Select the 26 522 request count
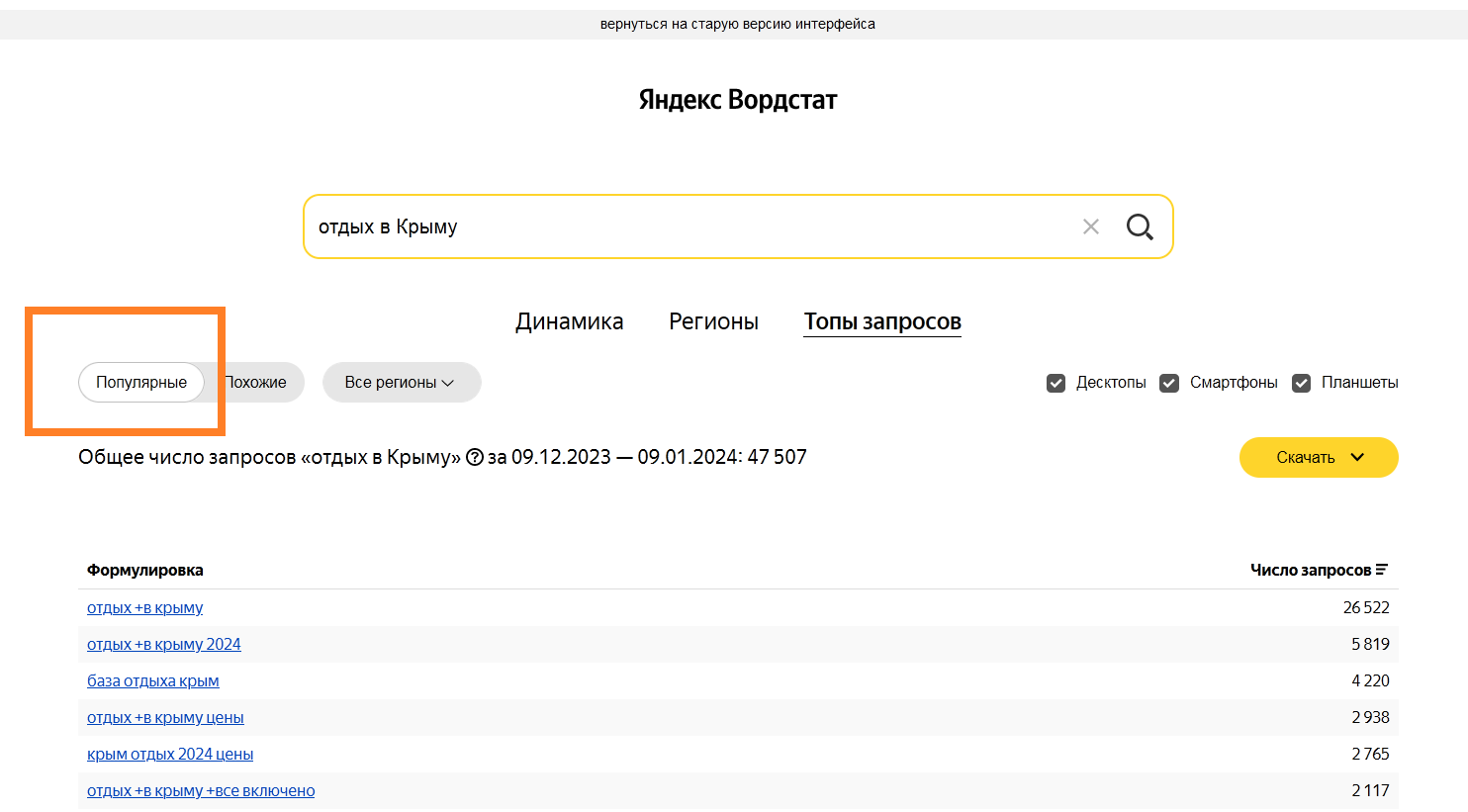 pyautogui.click(x=1366, y=607)
